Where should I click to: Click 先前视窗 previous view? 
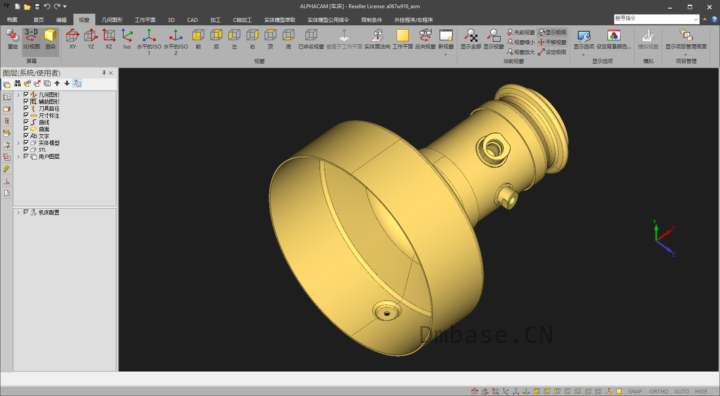(x=521, y=33)
